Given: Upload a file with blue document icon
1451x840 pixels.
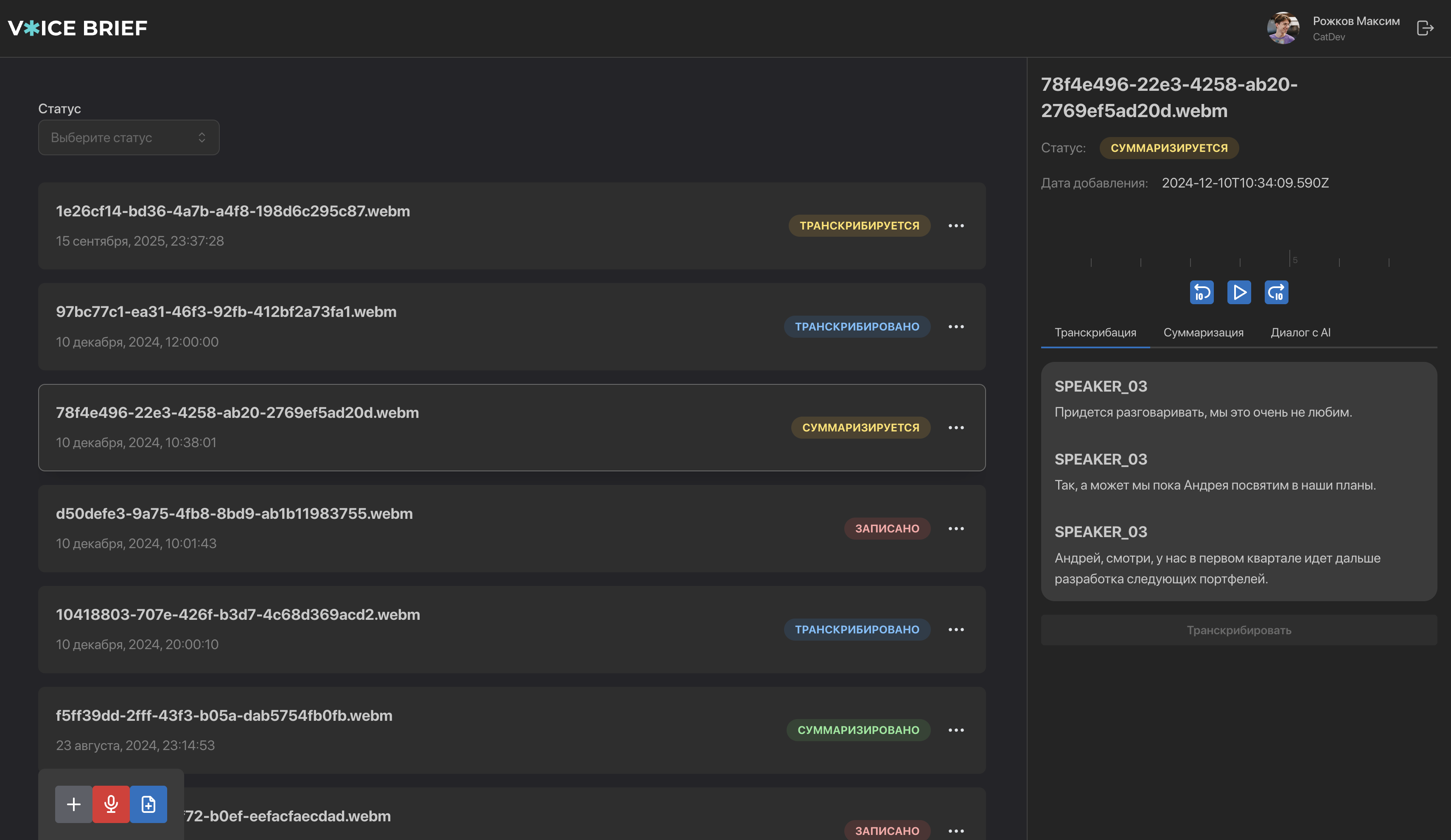Looking at the screenshot, I should 148,804.
